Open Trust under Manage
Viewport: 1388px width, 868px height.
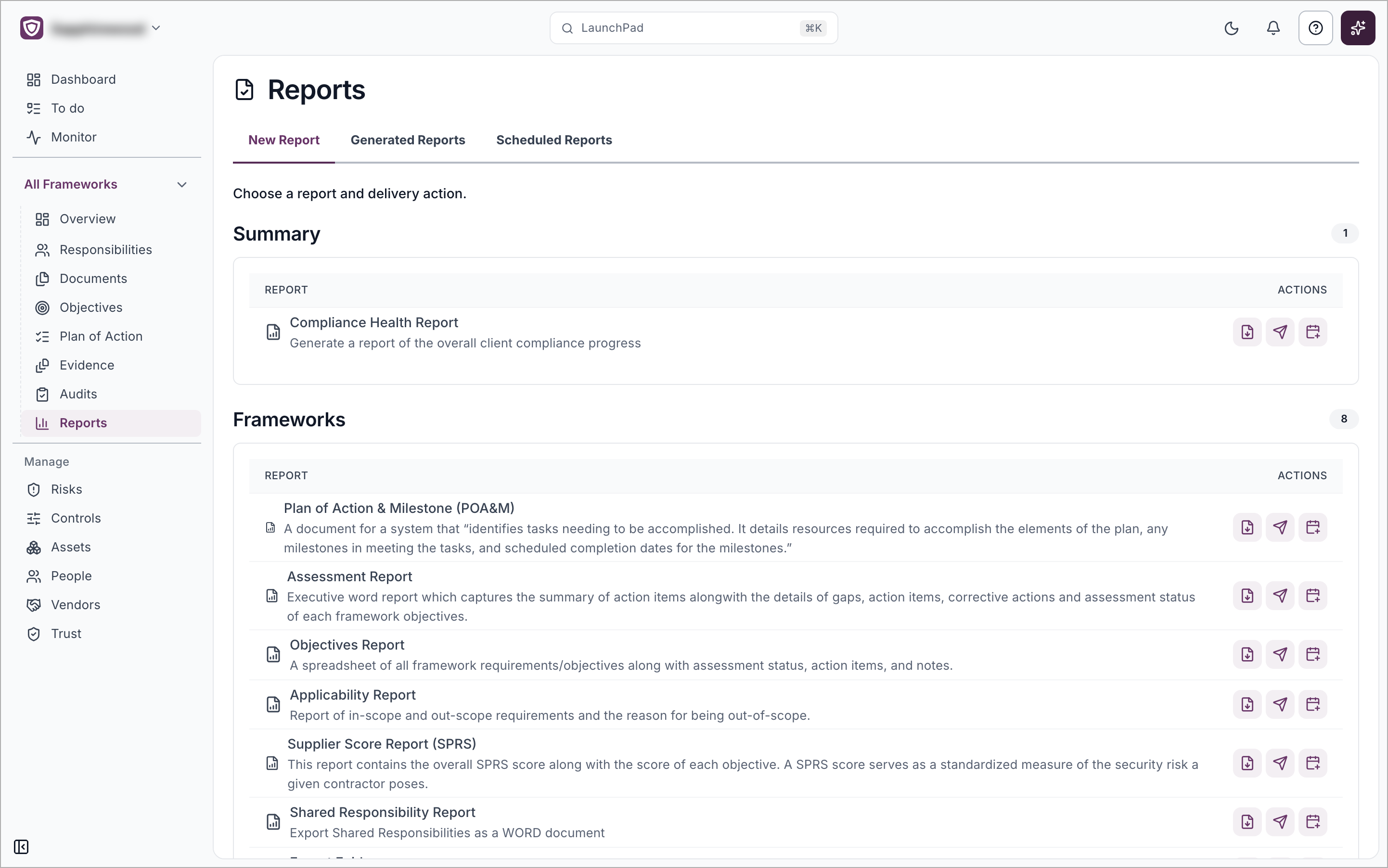click(107, 634)
